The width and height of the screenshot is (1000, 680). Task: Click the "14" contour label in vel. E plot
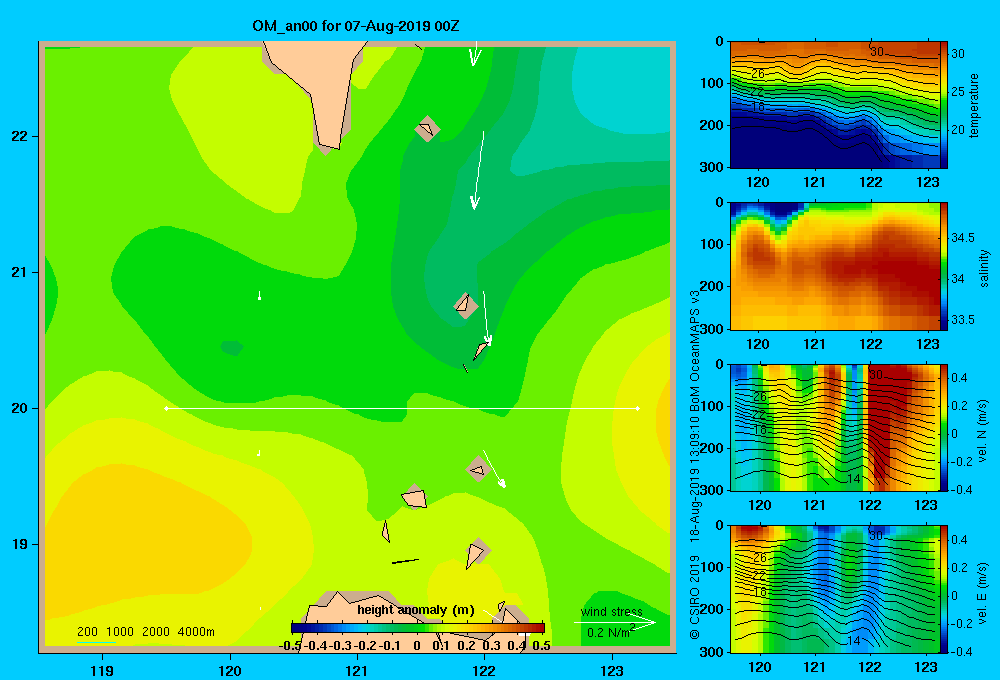pyautogui.click(x=853, y=640)
